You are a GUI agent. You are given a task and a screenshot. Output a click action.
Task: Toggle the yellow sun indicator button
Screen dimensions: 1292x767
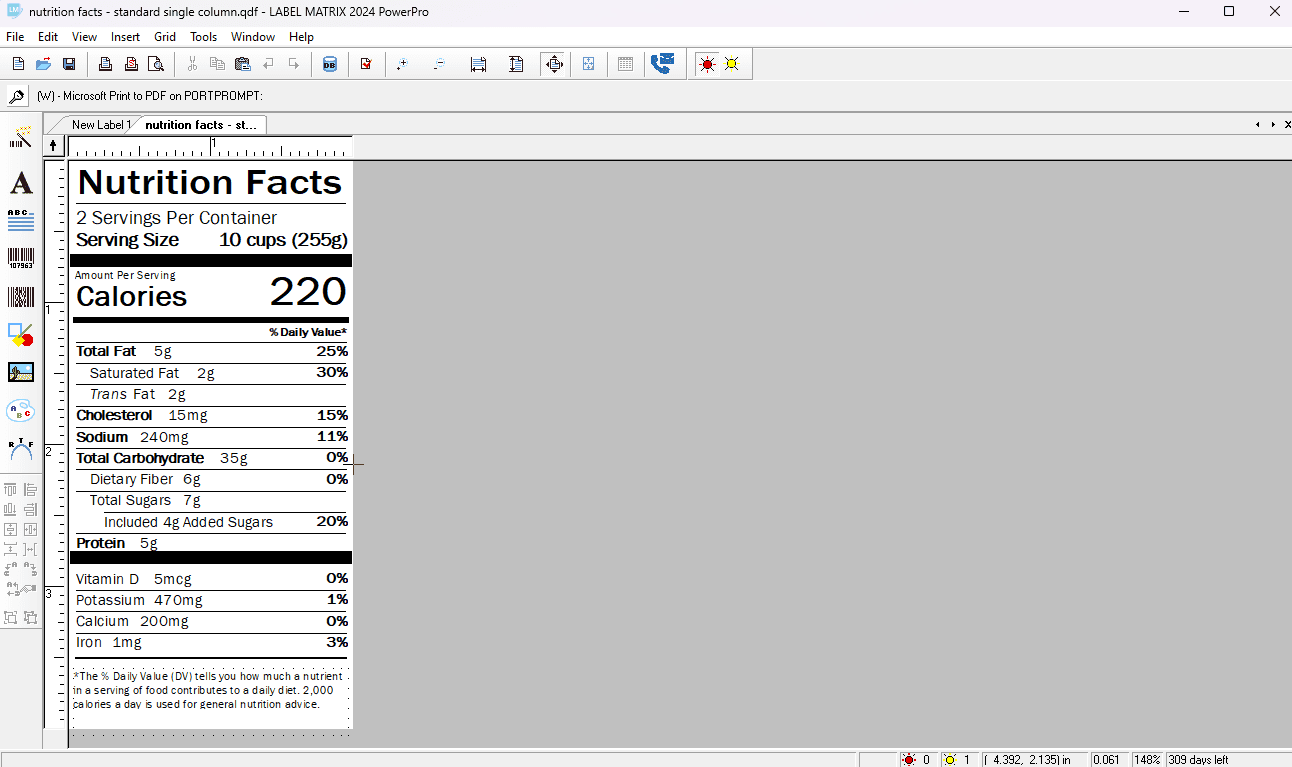[732, 64]
